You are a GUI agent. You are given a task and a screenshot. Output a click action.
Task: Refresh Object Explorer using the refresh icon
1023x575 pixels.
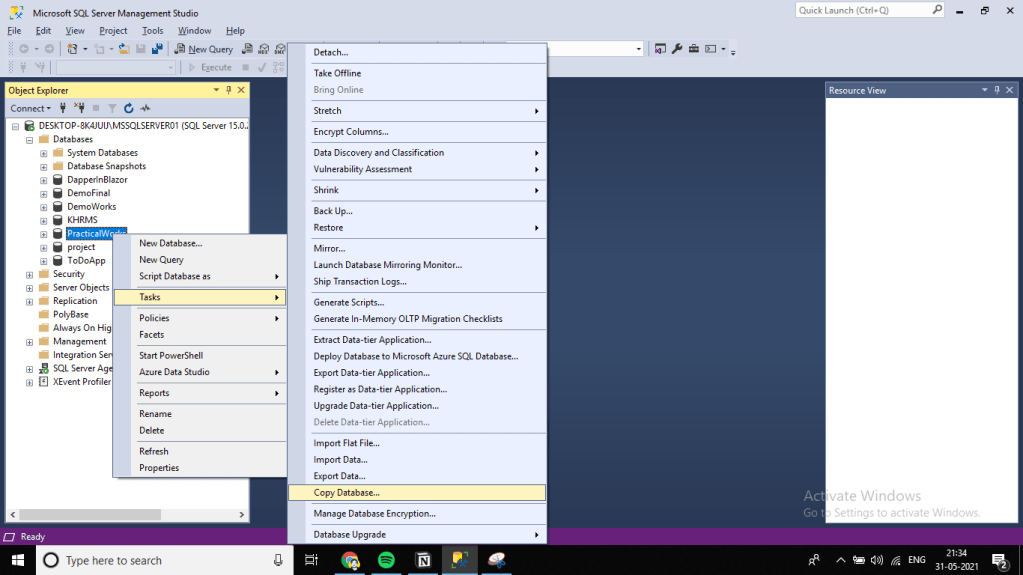pyautogui.click(x=129, y=108)
